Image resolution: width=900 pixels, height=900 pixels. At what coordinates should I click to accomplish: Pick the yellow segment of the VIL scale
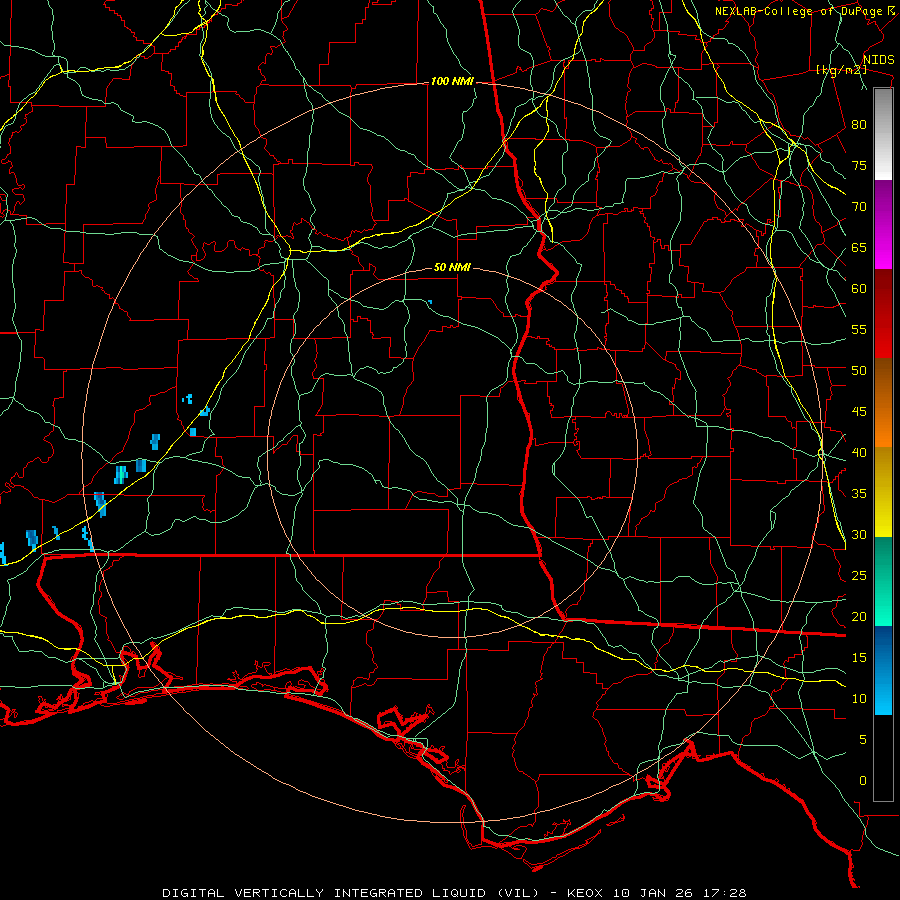pos(883,492)
